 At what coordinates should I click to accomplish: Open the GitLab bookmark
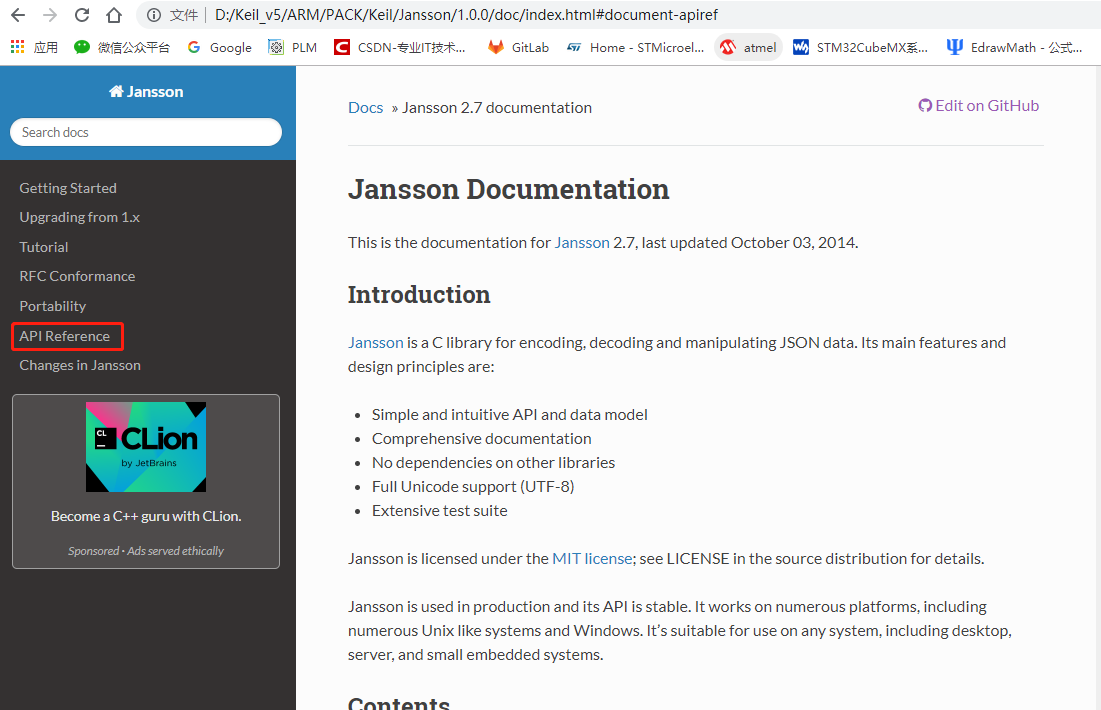pos(517,46)
